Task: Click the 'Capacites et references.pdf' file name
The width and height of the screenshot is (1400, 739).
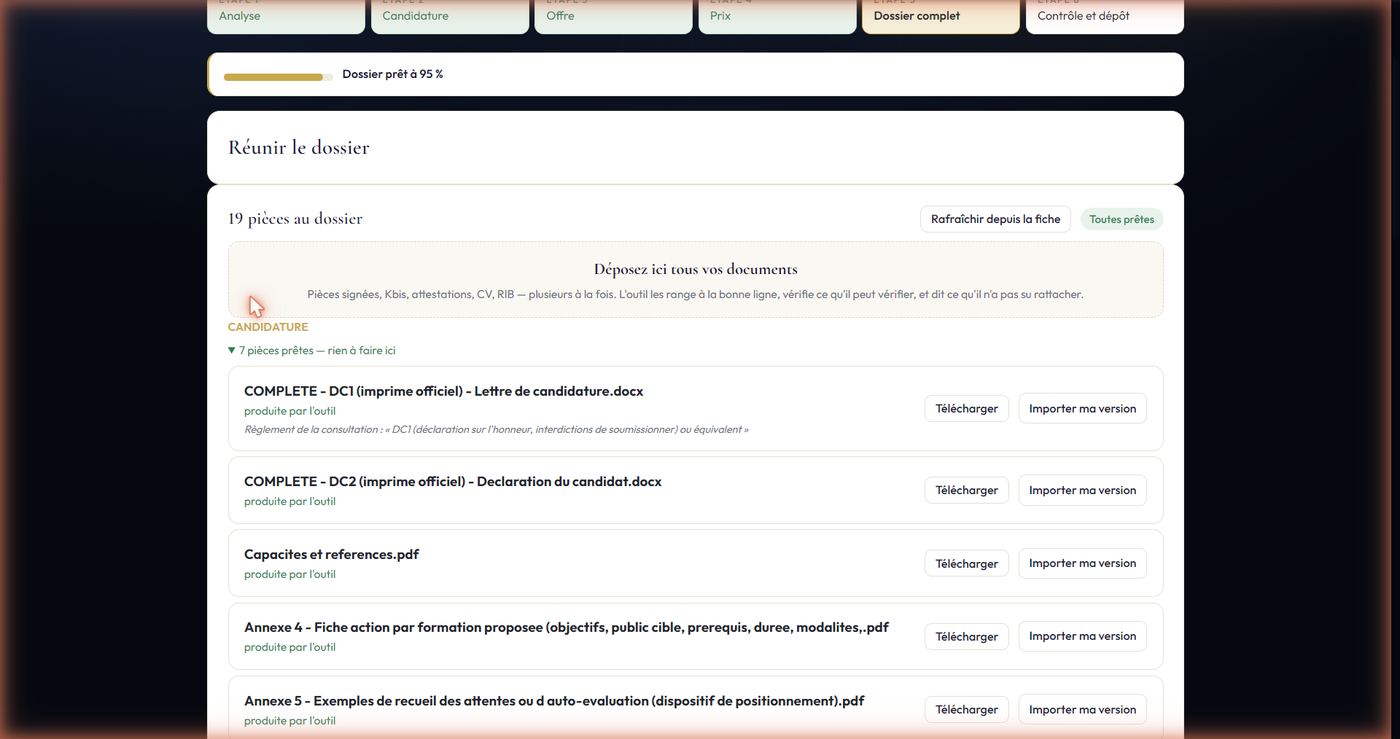Action: (331, 554)
